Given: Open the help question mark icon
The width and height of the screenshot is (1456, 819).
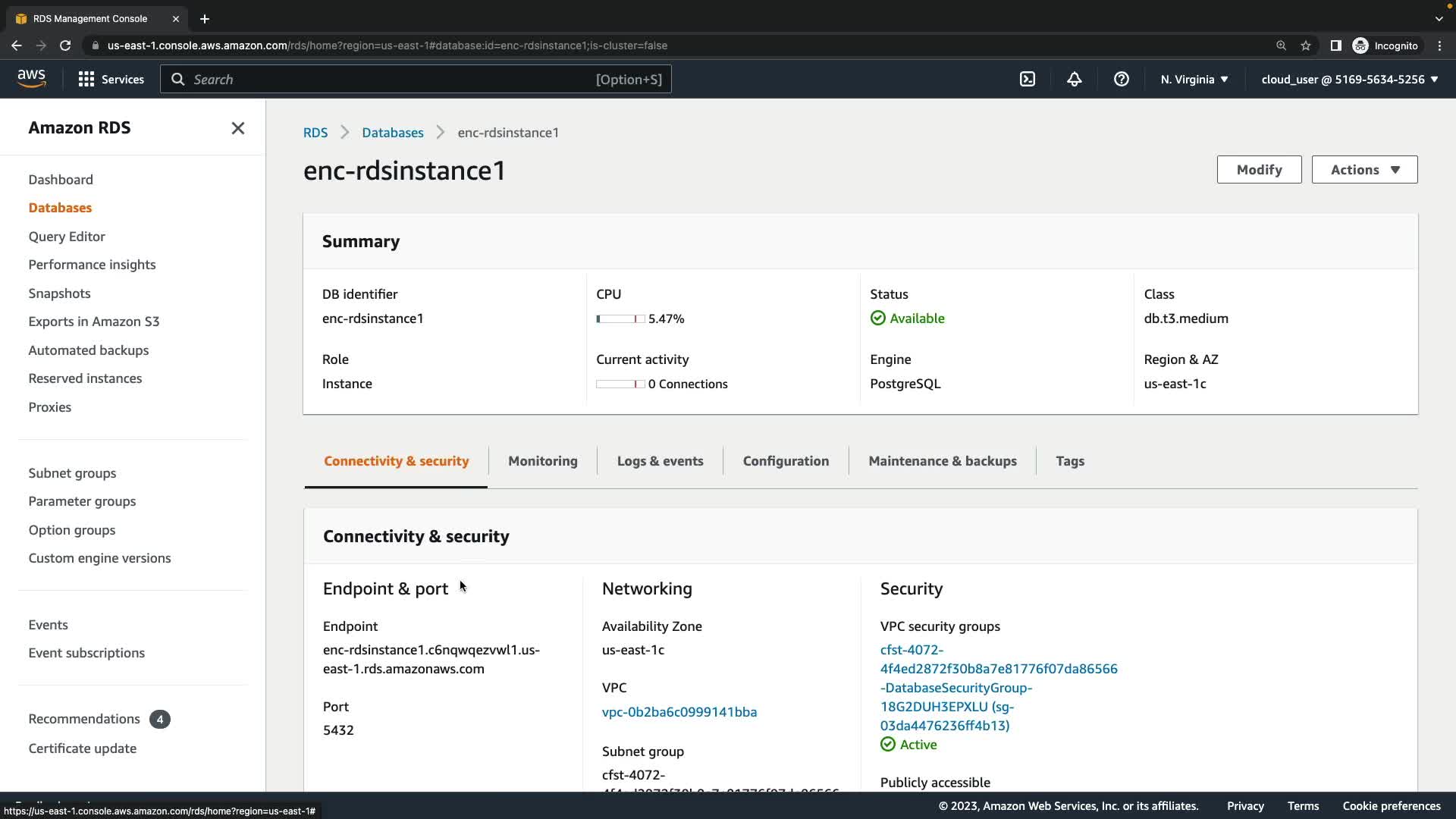Looking at the screenshot, I should coord(1121,79).
